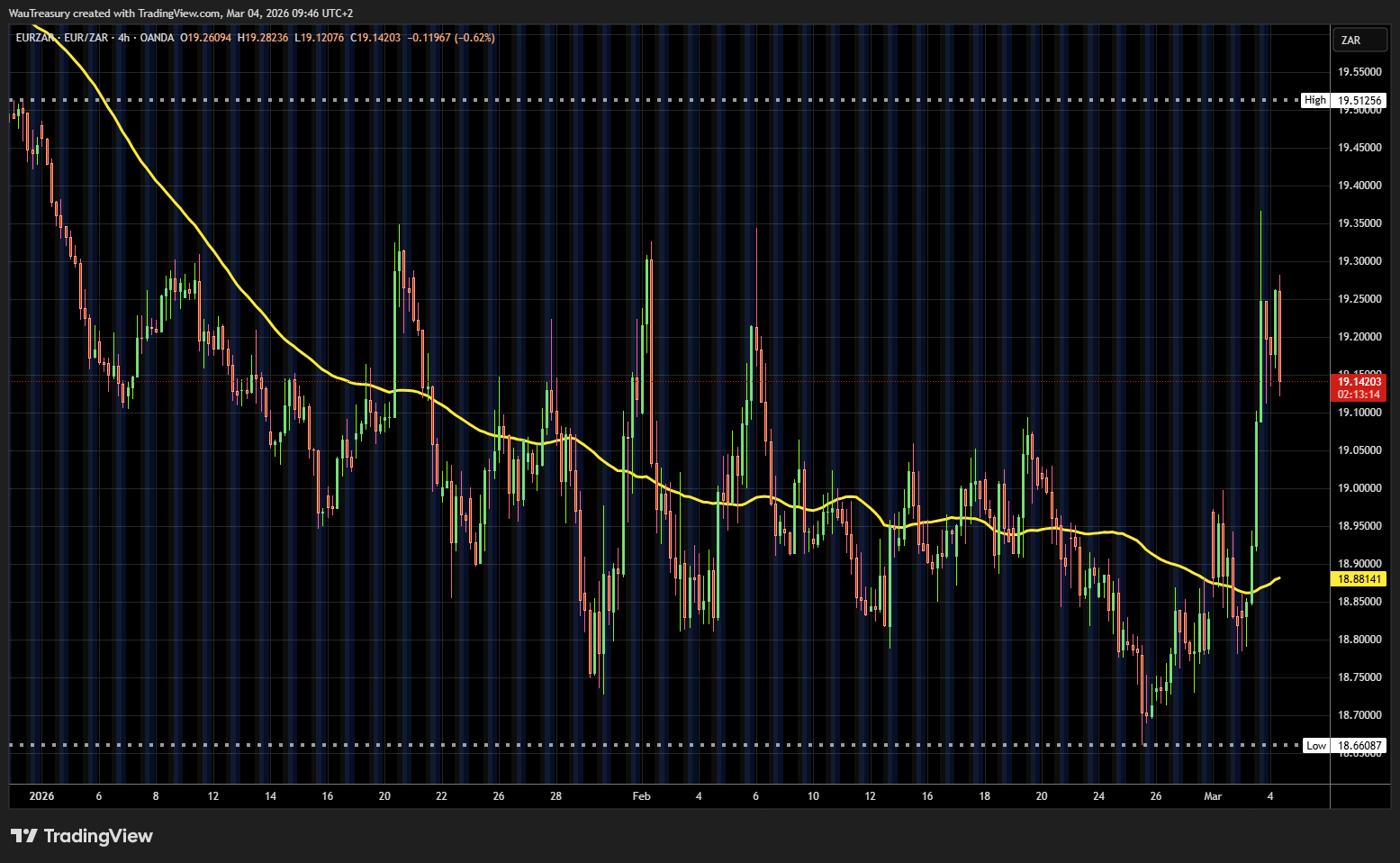Click the 19.55000 price axis label

point(1359,72)
